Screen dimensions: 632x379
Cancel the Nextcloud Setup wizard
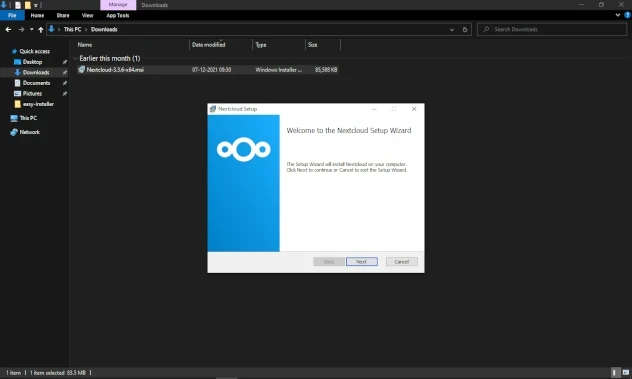coord(401,262)
